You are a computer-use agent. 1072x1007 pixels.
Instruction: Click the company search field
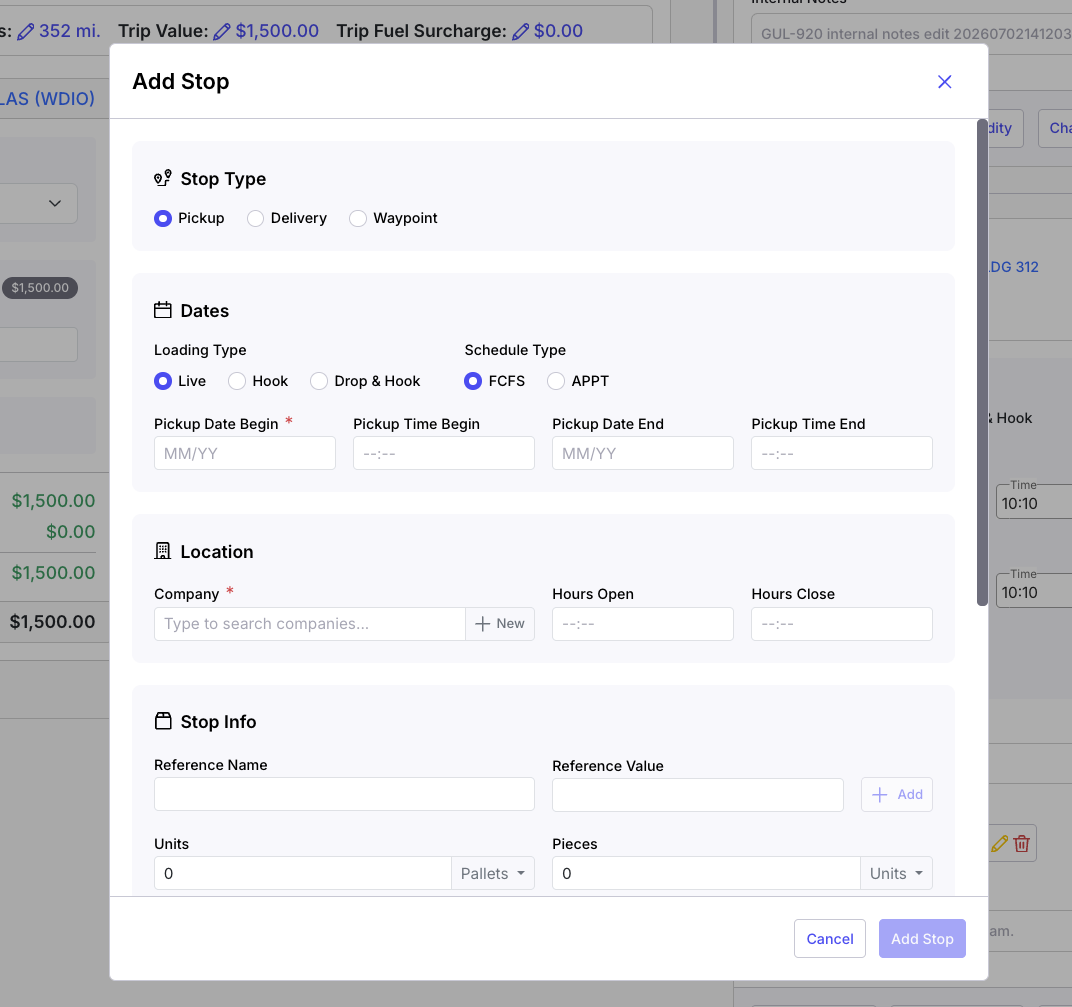310,624
